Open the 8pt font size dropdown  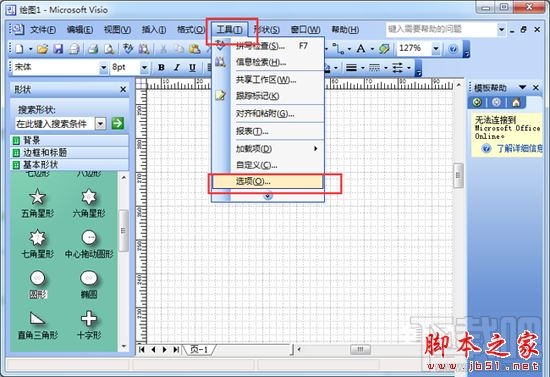coord(144,67)
